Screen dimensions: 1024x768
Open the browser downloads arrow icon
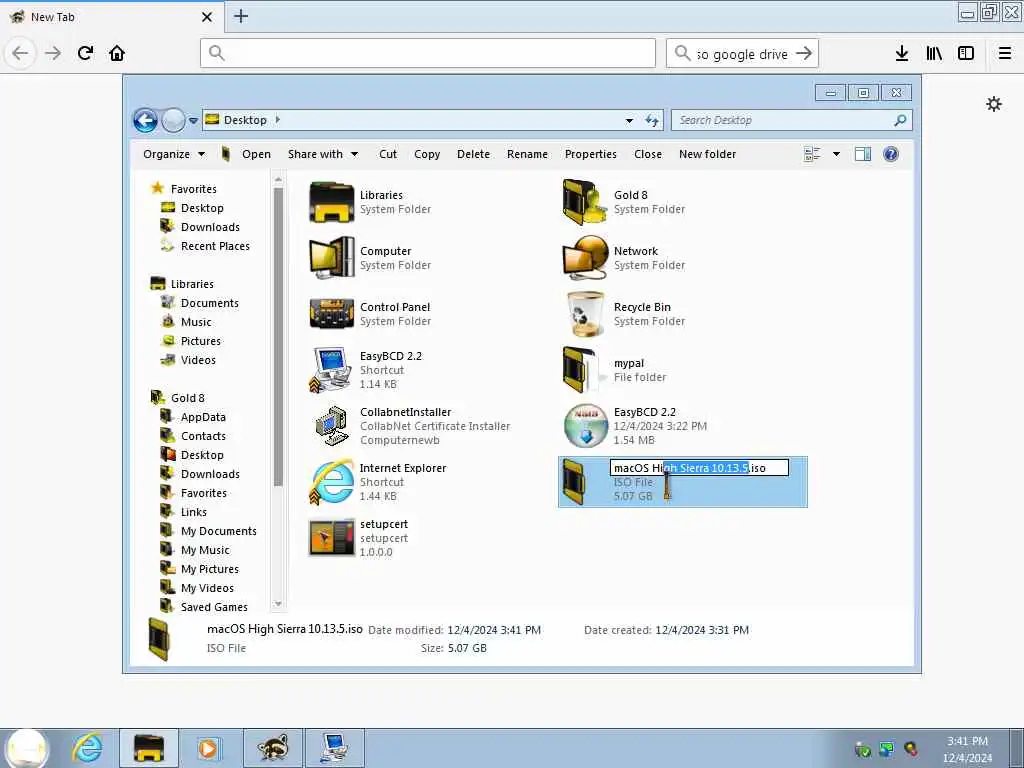click(902, 54)
